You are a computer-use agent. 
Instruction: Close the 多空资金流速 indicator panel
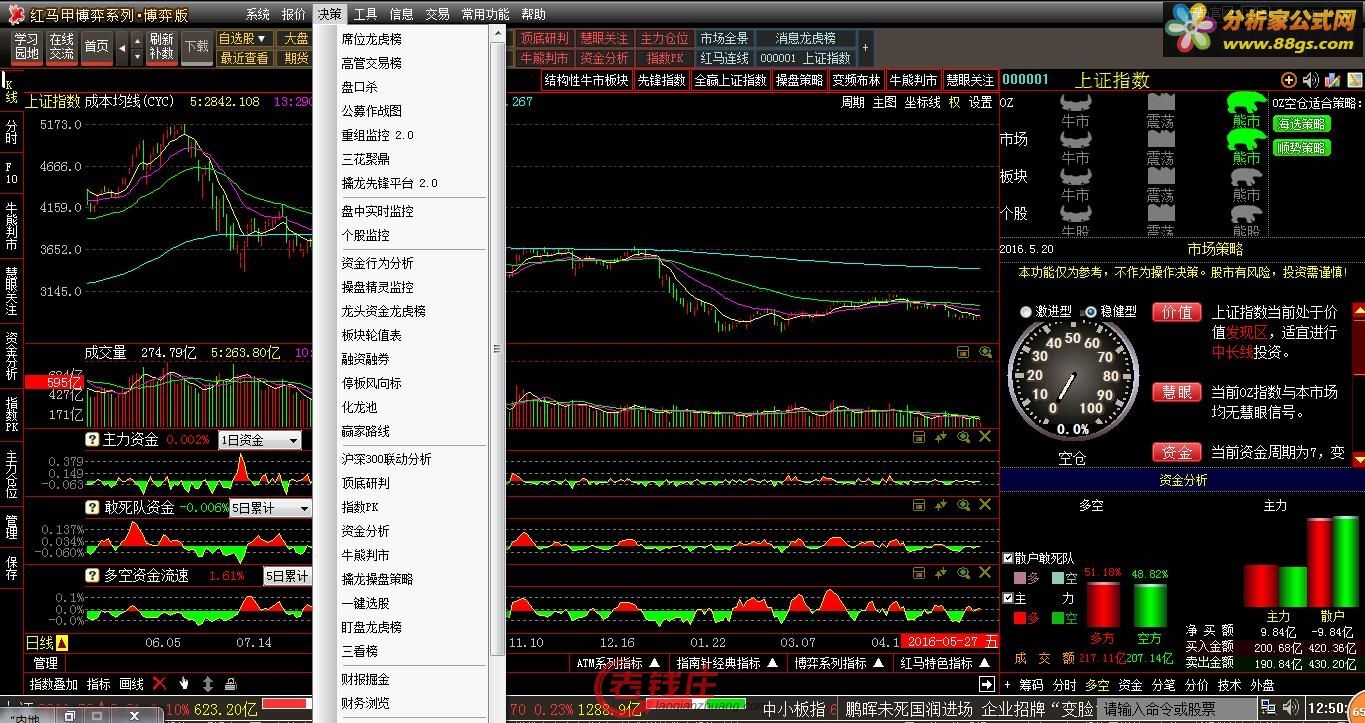tap(986, 573)
